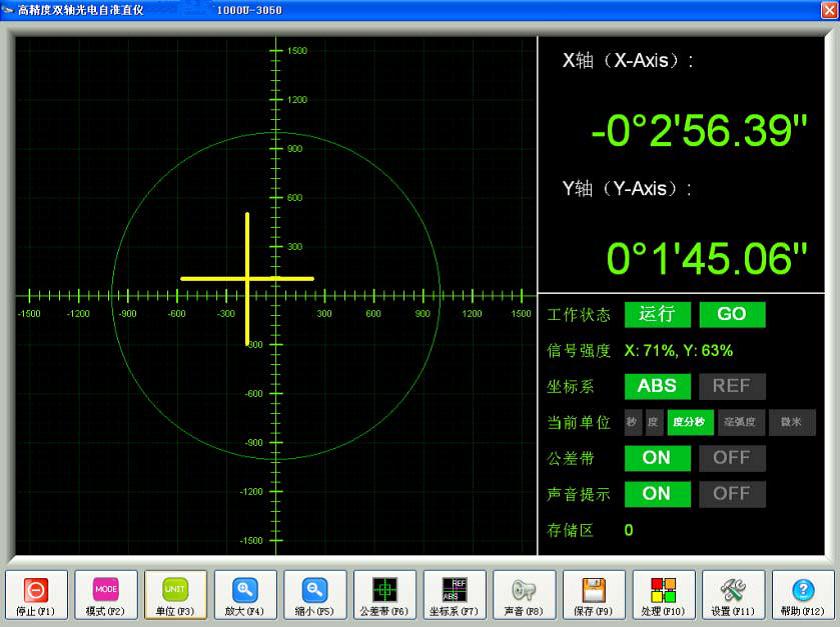Switch coordinate system to REF mode
This screenshot has height=627, width=840.
coord(732,386)
